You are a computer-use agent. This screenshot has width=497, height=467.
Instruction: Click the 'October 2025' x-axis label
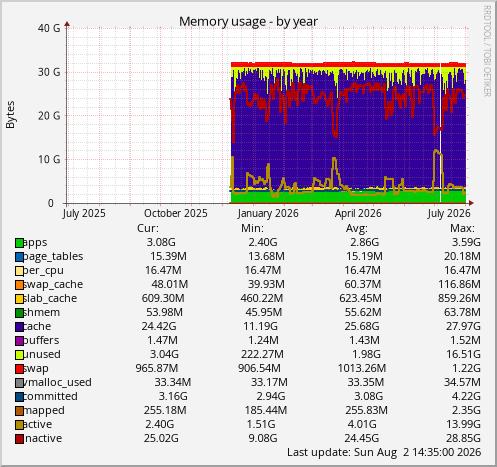[176, 213]
